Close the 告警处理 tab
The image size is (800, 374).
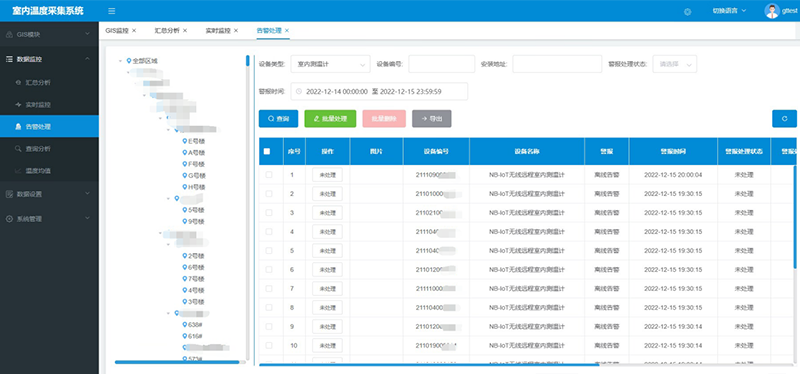287,31
